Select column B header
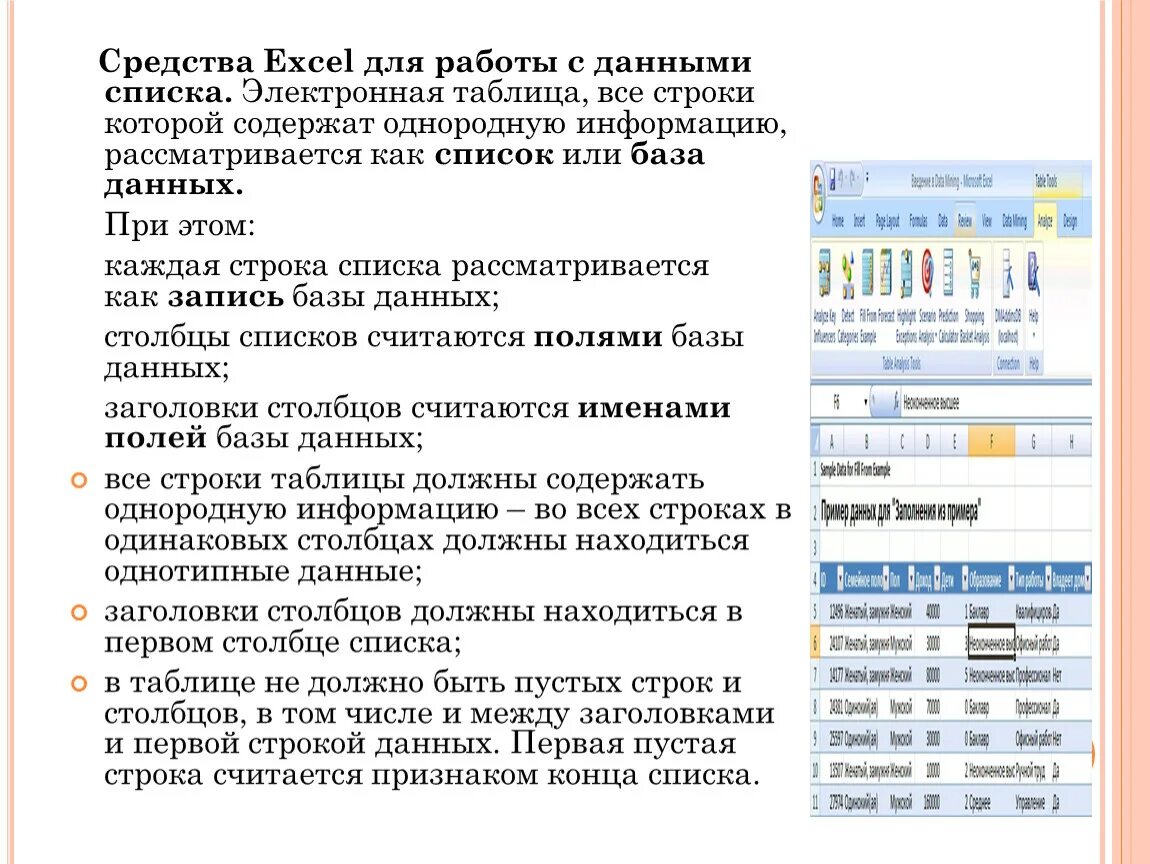 click(x=866, y=442)
